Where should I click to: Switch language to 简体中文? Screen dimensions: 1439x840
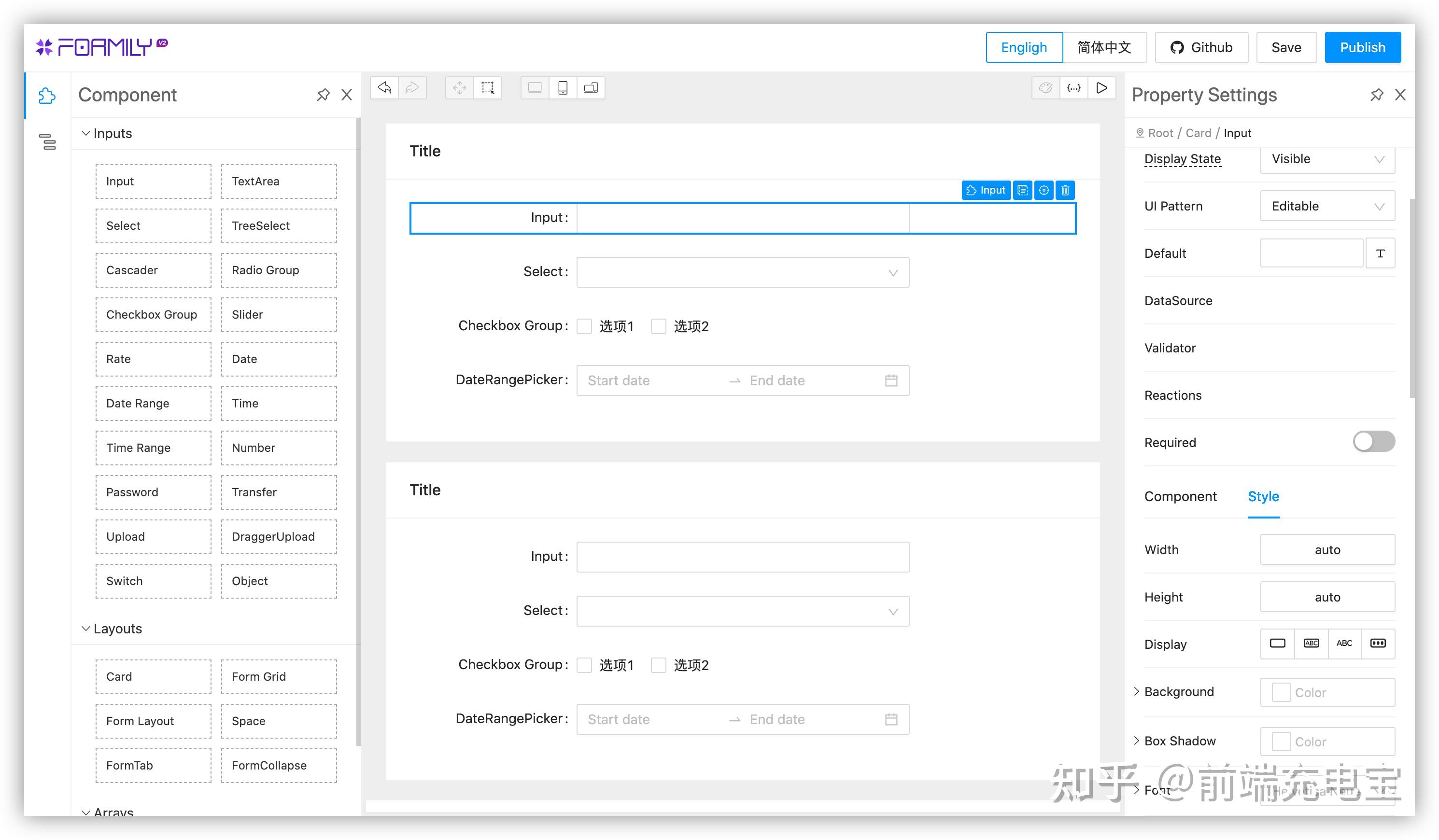click(1104, 47)
